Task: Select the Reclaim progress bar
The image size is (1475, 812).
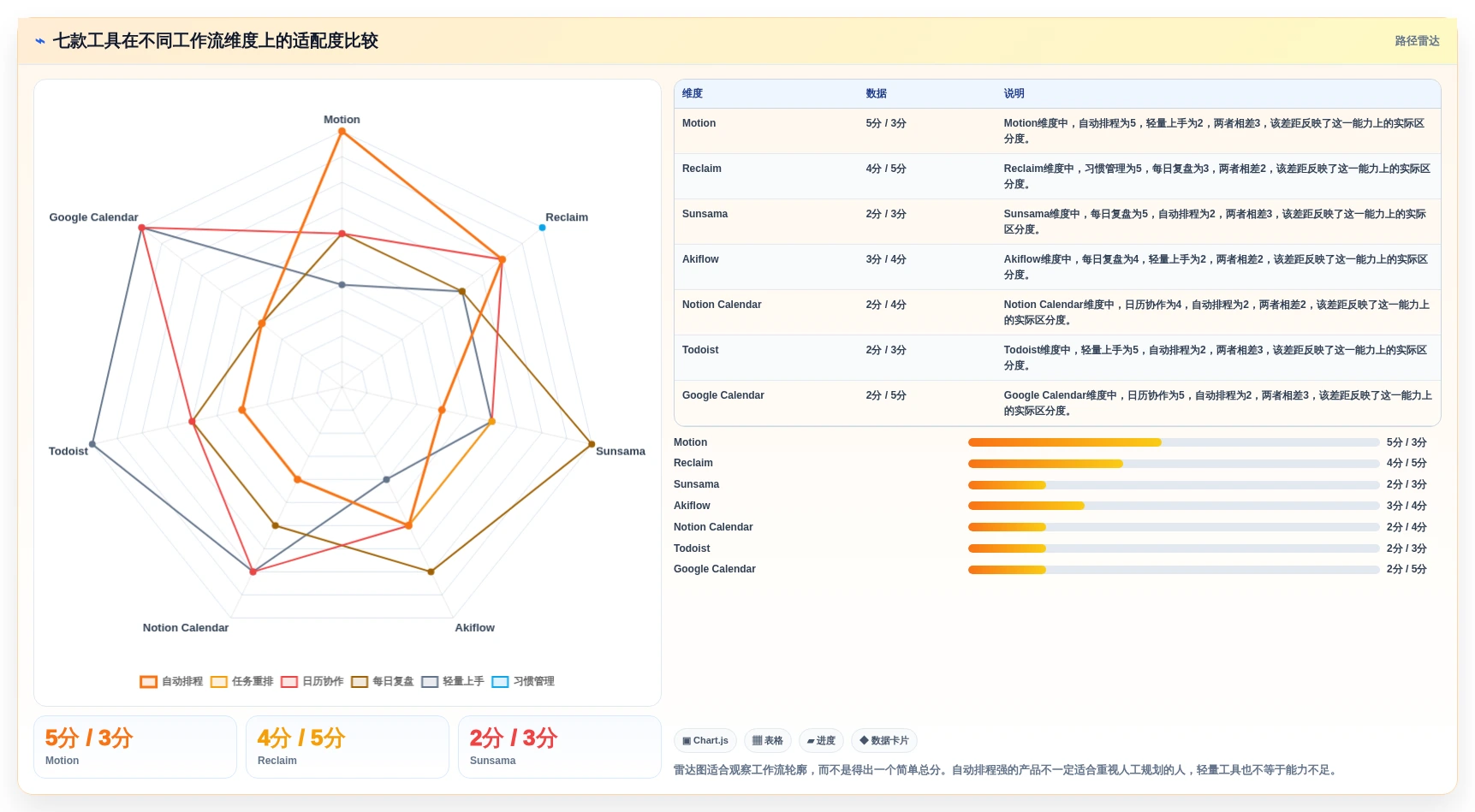Action: click(1174, 464)
